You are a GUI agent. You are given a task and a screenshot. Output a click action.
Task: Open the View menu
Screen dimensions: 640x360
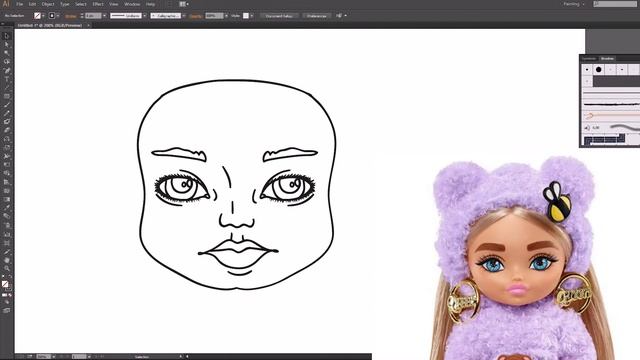(113, 4)
